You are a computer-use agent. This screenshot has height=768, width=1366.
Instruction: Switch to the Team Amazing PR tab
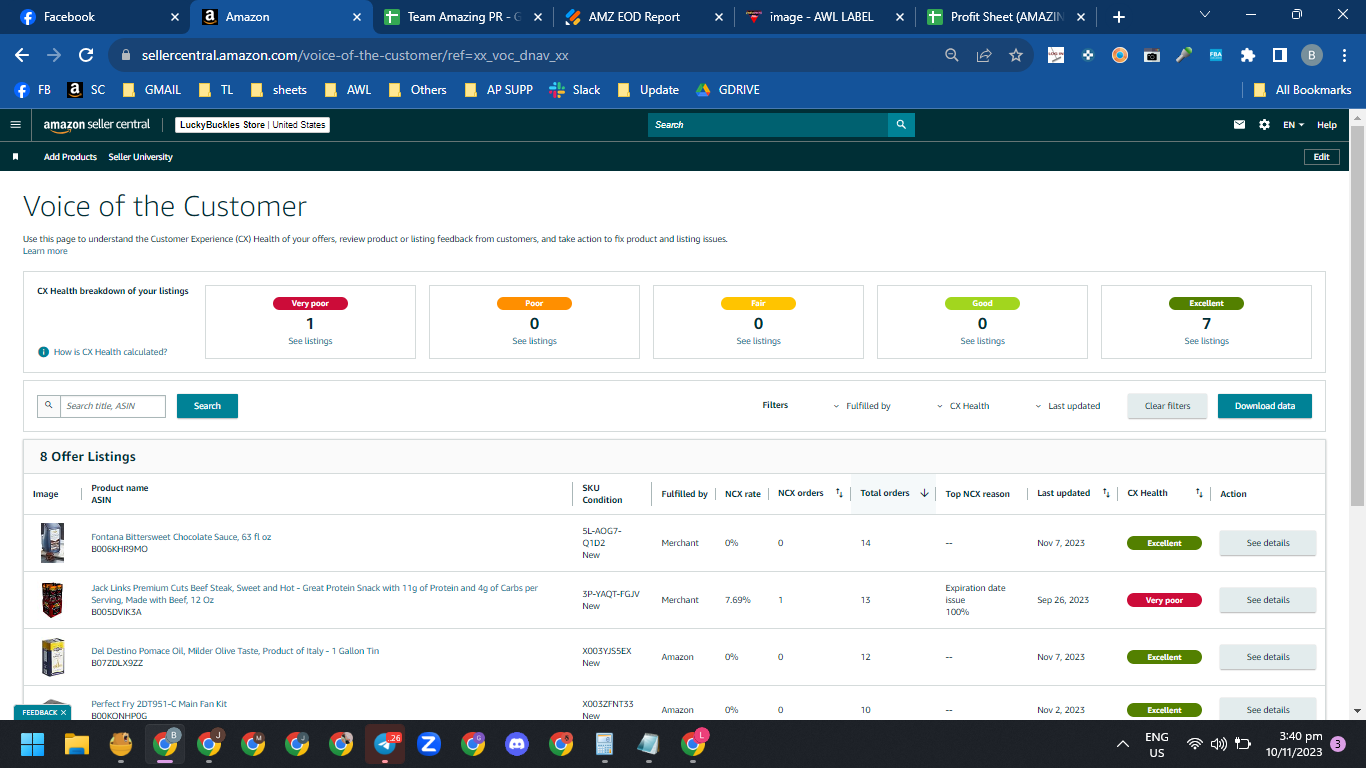pos(462,17)
